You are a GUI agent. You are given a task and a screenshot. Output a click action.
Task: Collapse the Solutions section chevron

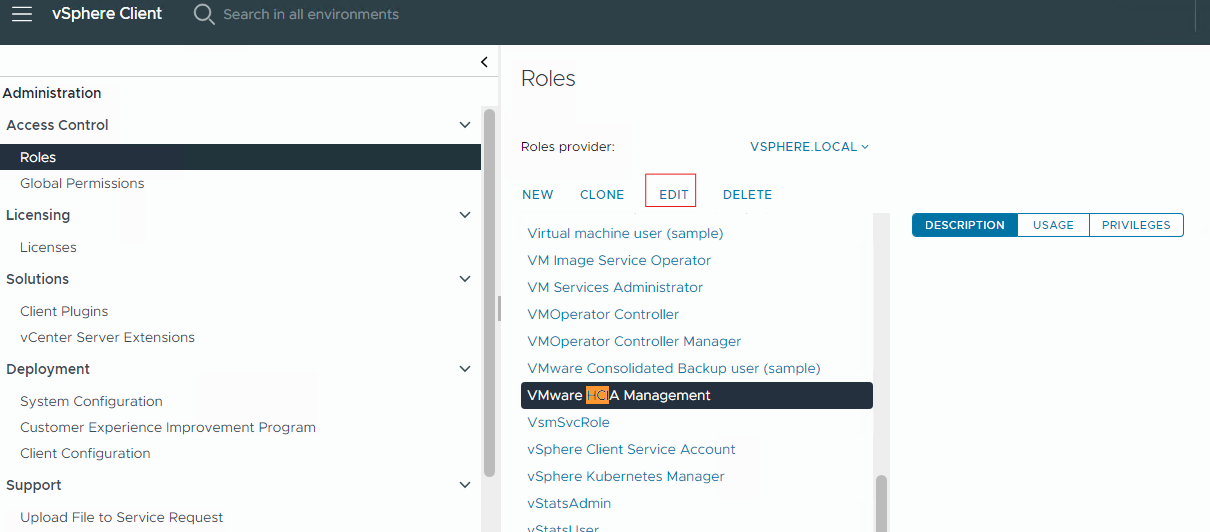(464, 279)
